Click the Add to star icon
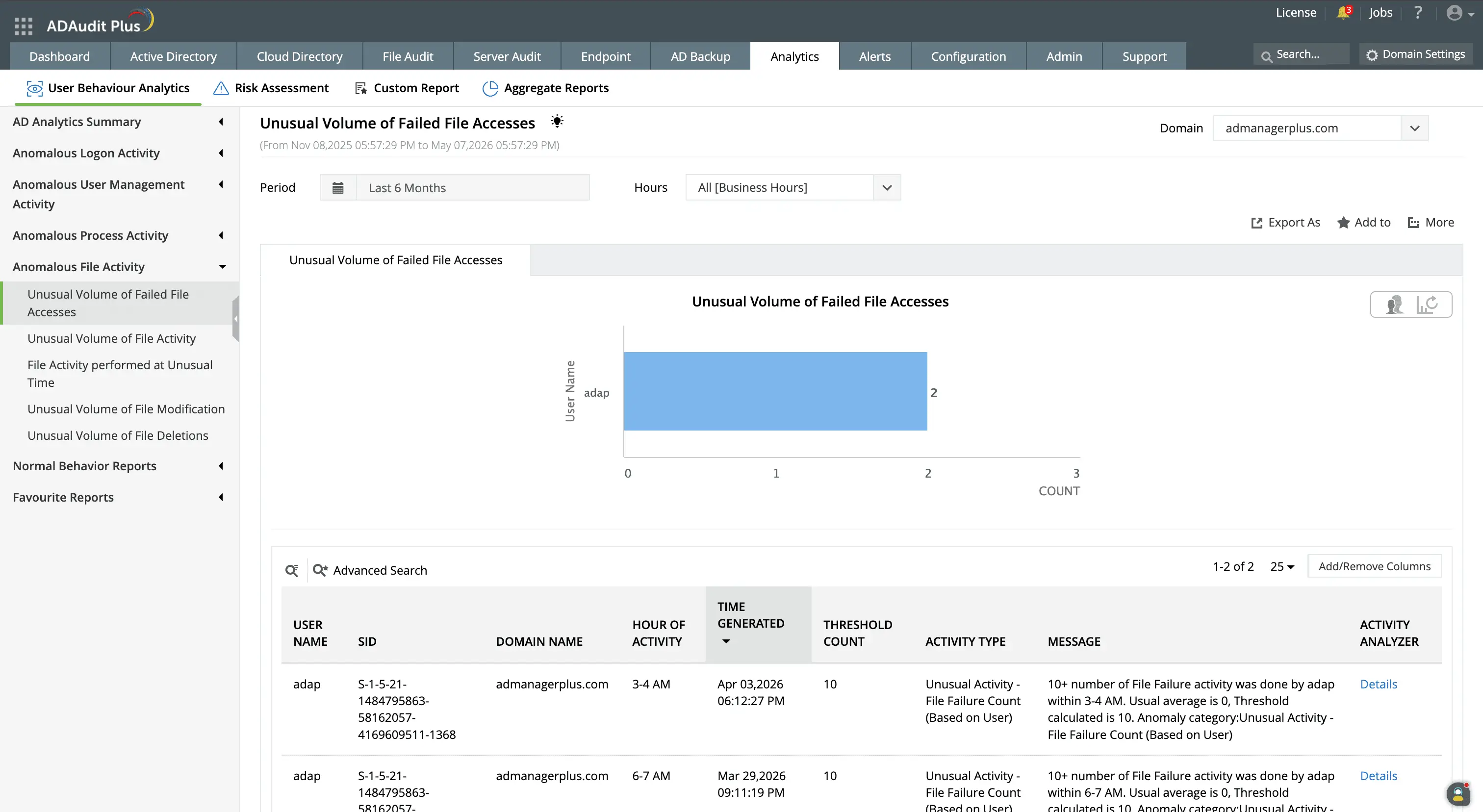The image size is (1483, 812). click(1343, 223)
